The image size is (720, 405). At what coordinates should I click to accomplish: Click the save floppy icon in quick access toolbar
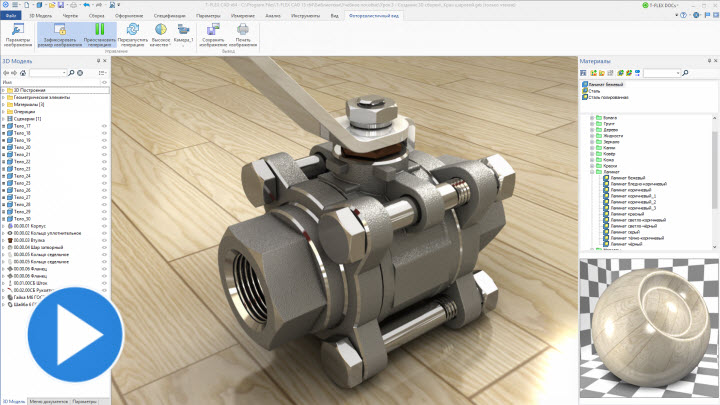pos(61,5)
